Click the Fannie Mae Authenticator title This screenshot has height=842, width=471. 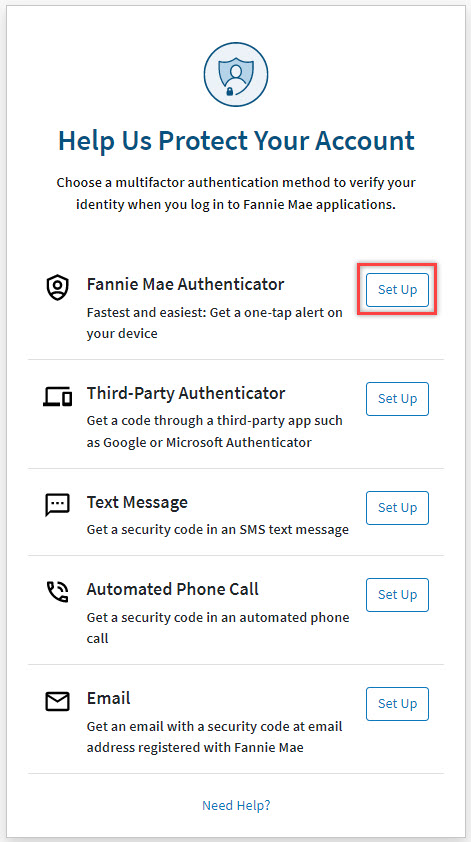point(185,284)
